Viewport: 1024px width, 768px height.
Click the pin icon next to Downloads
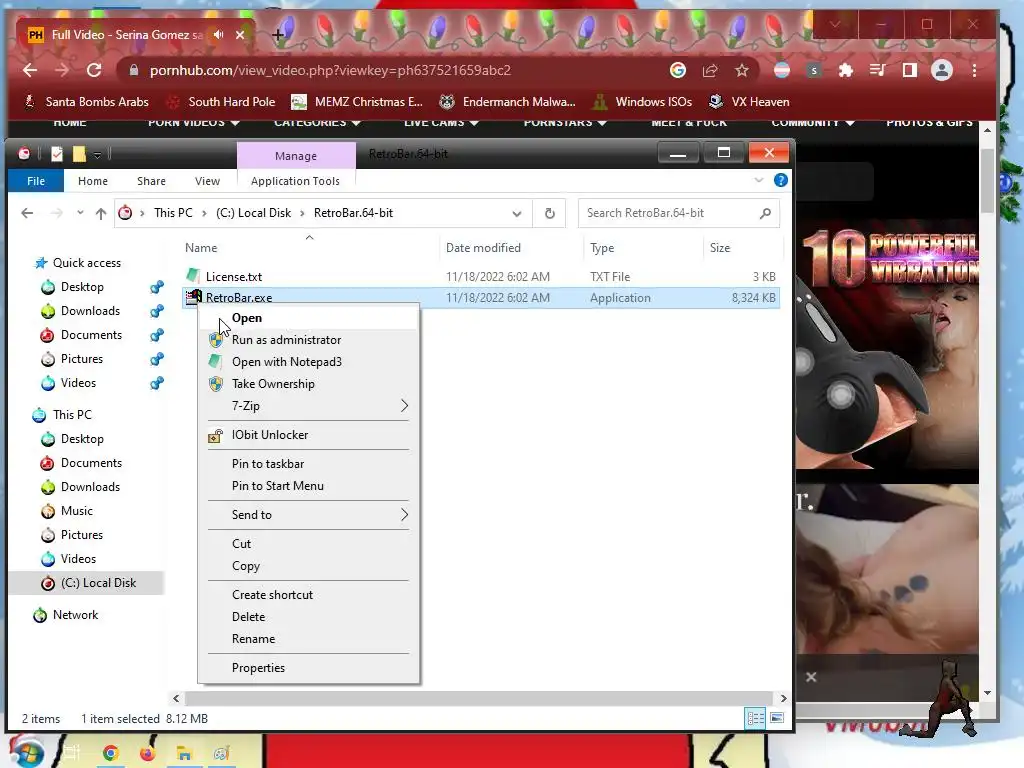pos(157,311)
